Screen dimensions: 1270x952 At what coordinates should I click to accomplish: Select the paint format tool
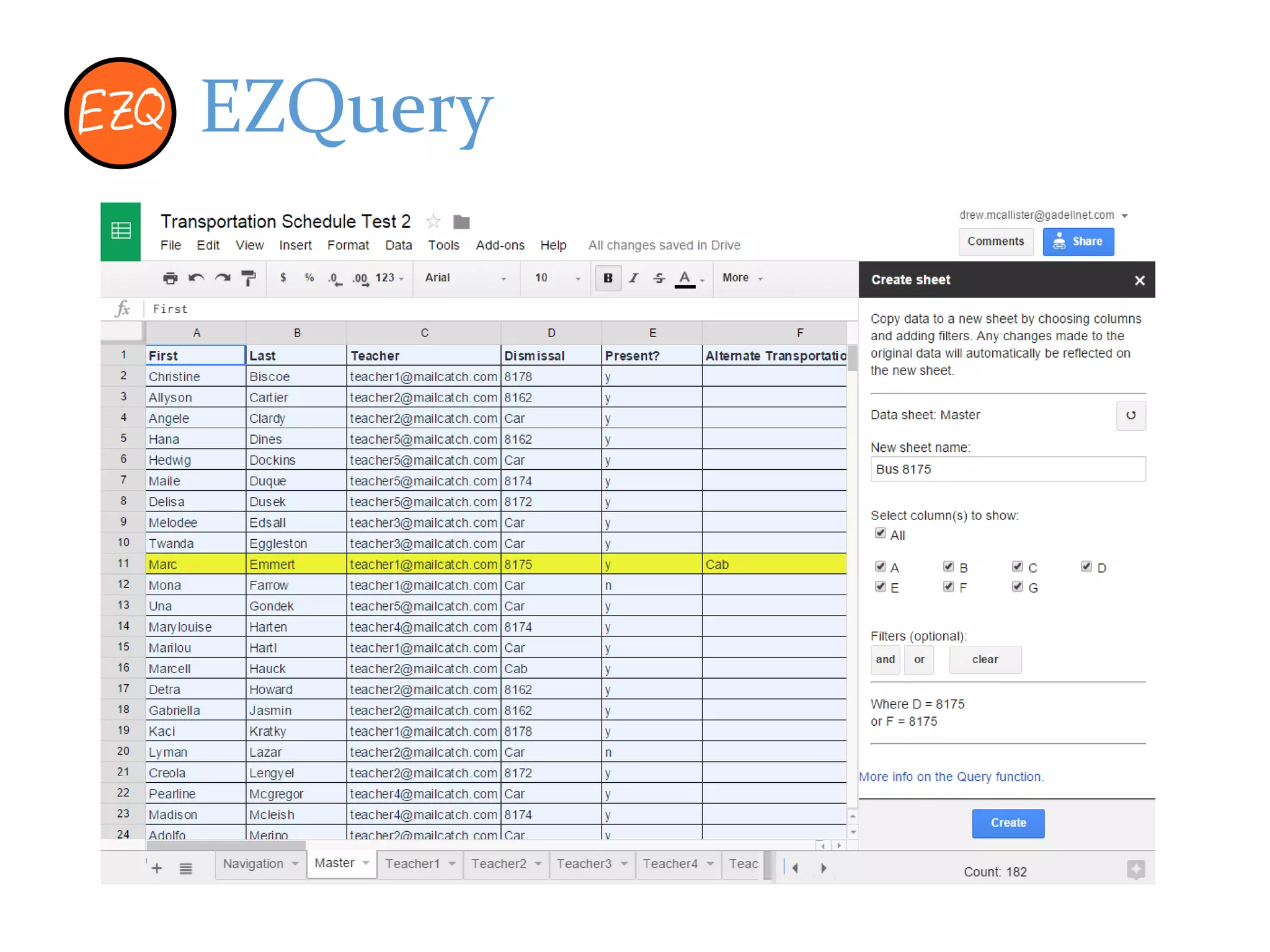[x=249, y=278]
